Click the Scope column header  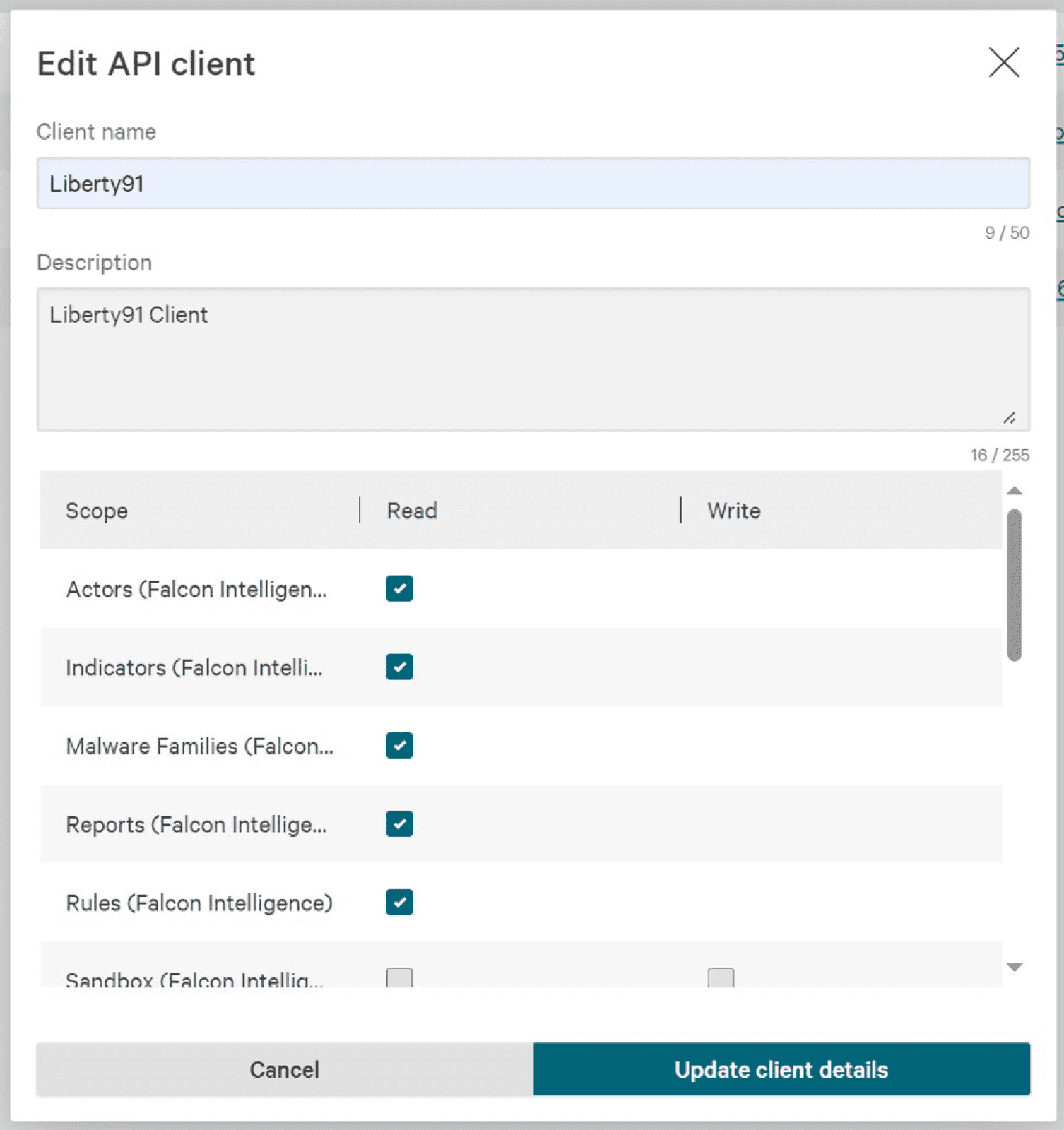pyautogui.click(x=97, y=511)
